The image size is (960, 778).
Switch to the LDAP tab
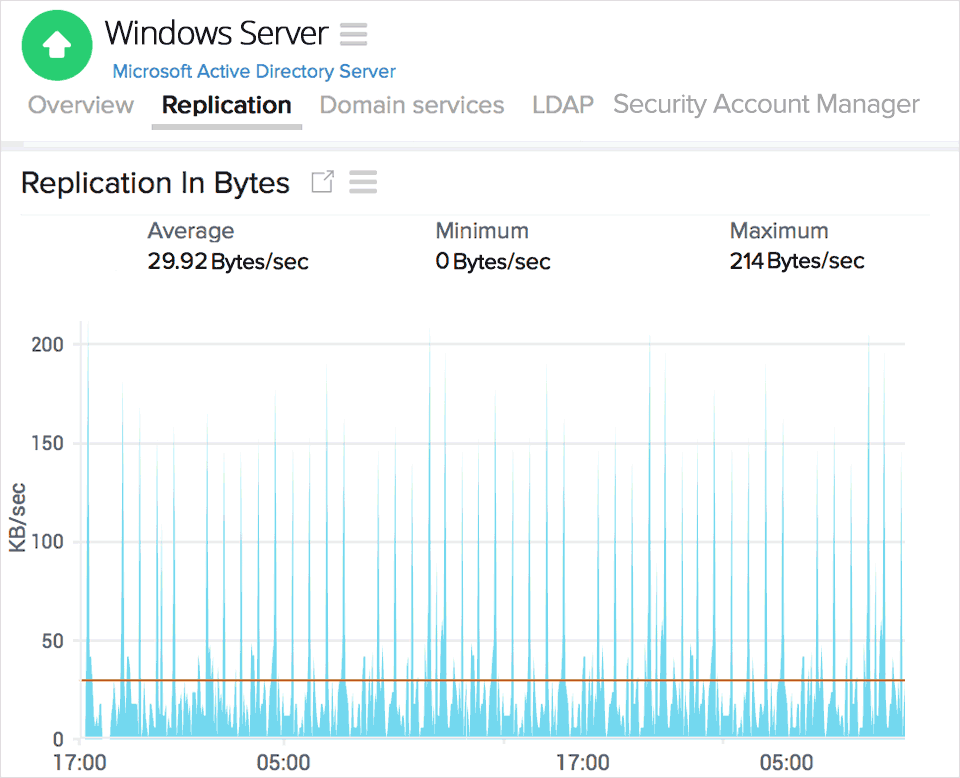(x=562, y=104)
